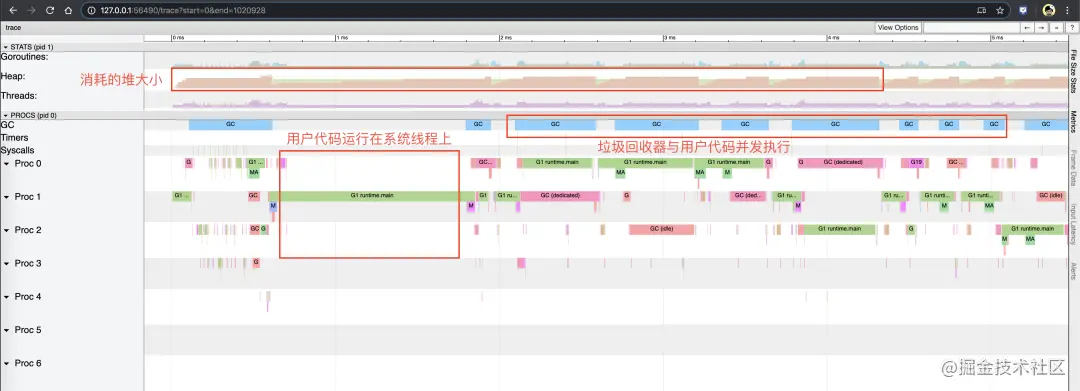Open the browser profile avatar
The image size is (1080, 391).
click(x=1048, y=10)
